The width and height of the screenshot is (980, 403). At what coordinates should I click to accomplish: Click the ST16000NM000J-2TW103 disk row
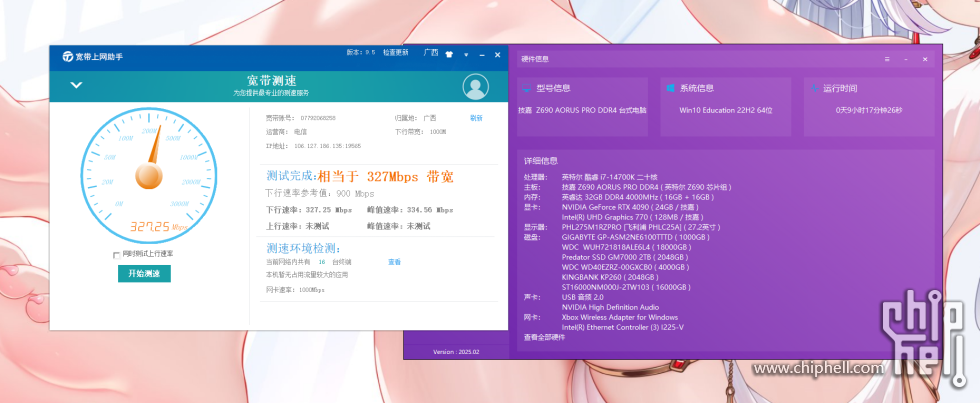626,287
